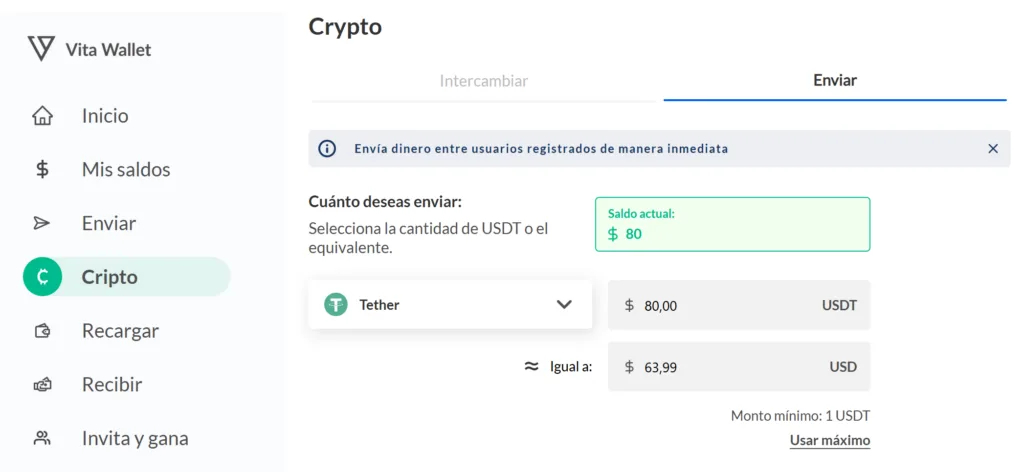Click the Enviar paper plane icon
Screen dimensions: 1024x472
coord(42,223)
